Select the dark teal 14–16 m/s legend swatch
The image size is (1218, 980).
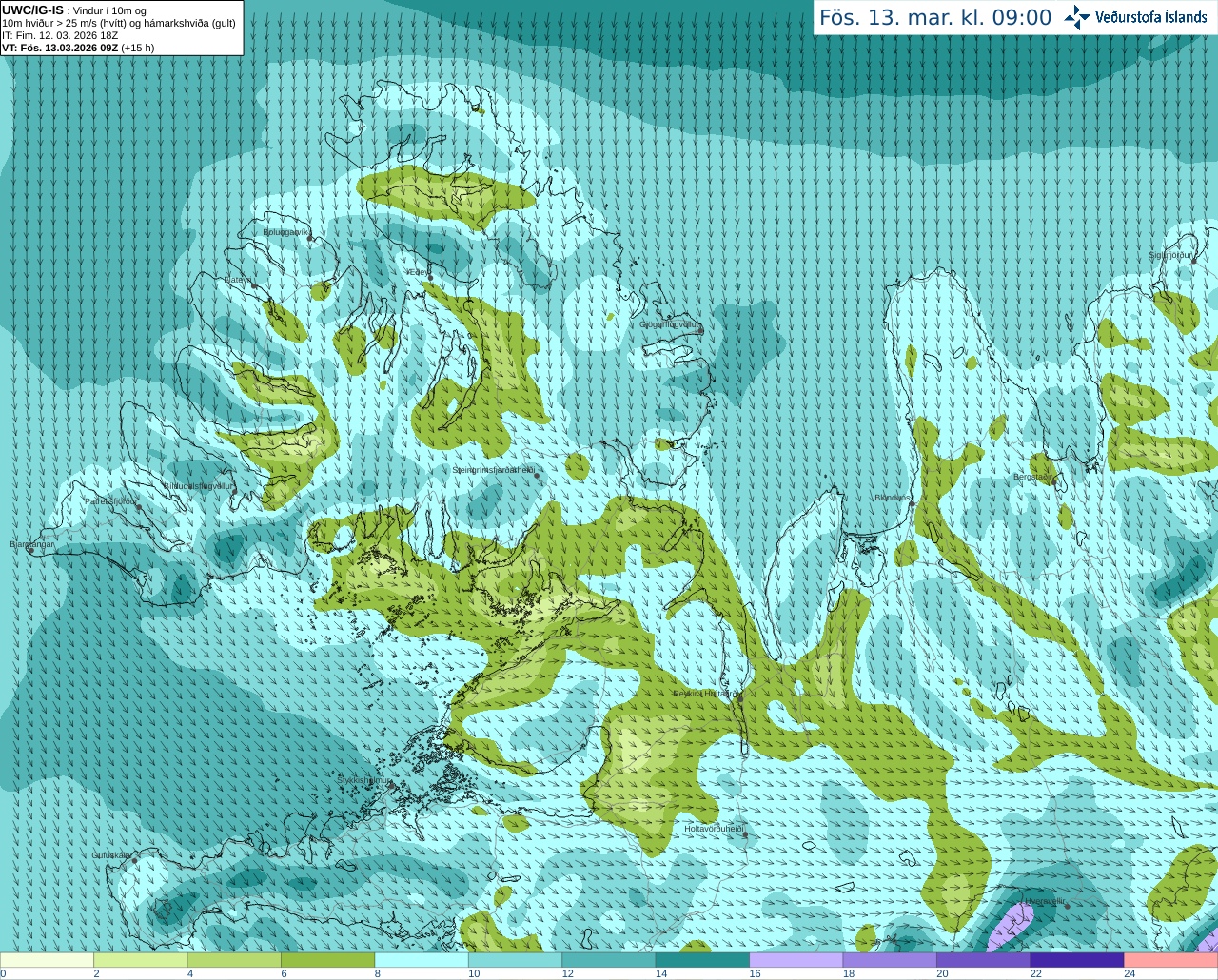(x=702, y=960)
